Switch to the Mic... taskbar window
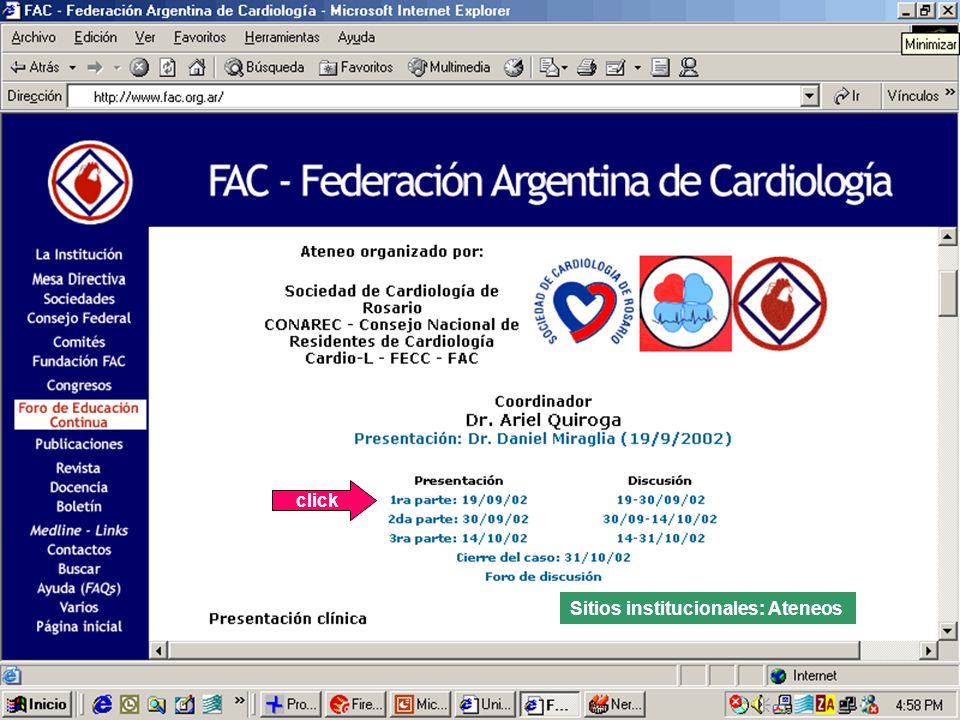Screen dimensions: 960x720 (x=421, y=705)
